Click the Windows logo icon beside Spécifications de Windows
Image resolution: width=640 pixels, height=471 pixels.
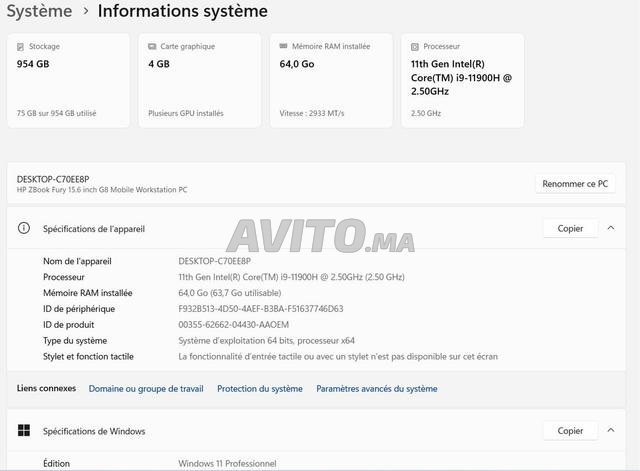tap(24, 430)
